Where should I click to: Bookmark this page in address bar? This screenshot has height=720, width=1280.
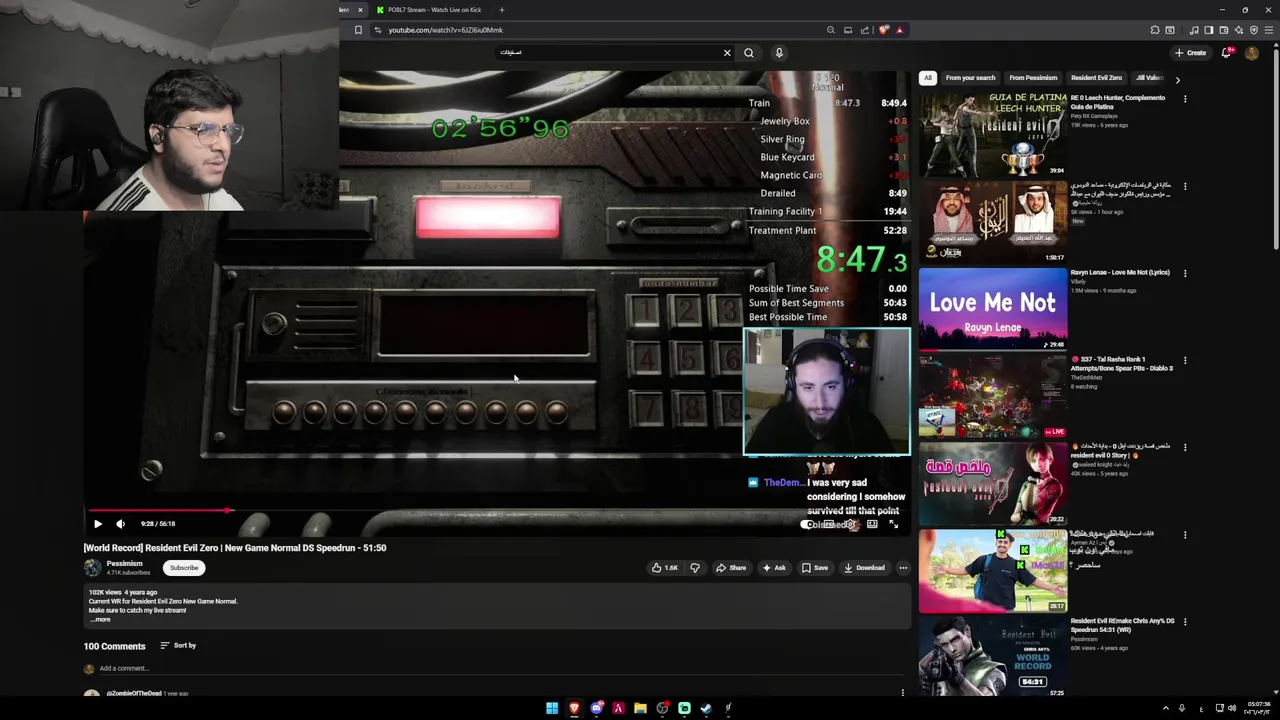tap(358, 30)
